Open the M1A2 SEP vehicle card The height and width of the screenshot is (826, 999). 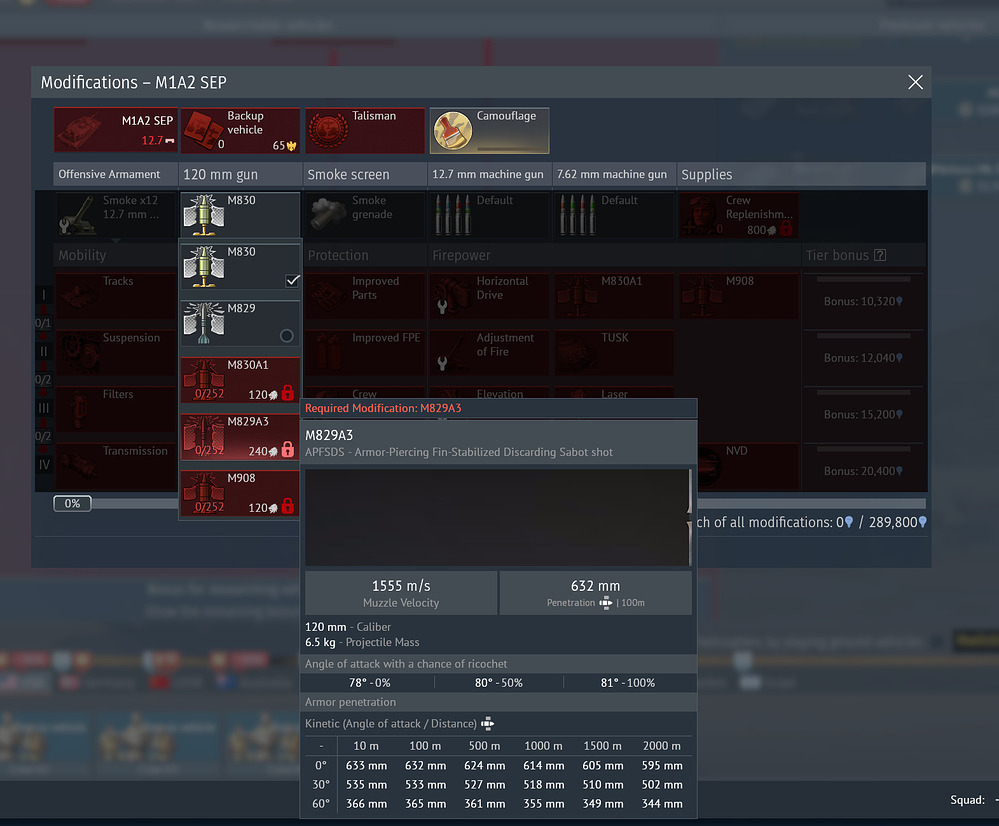click(115, 130)
